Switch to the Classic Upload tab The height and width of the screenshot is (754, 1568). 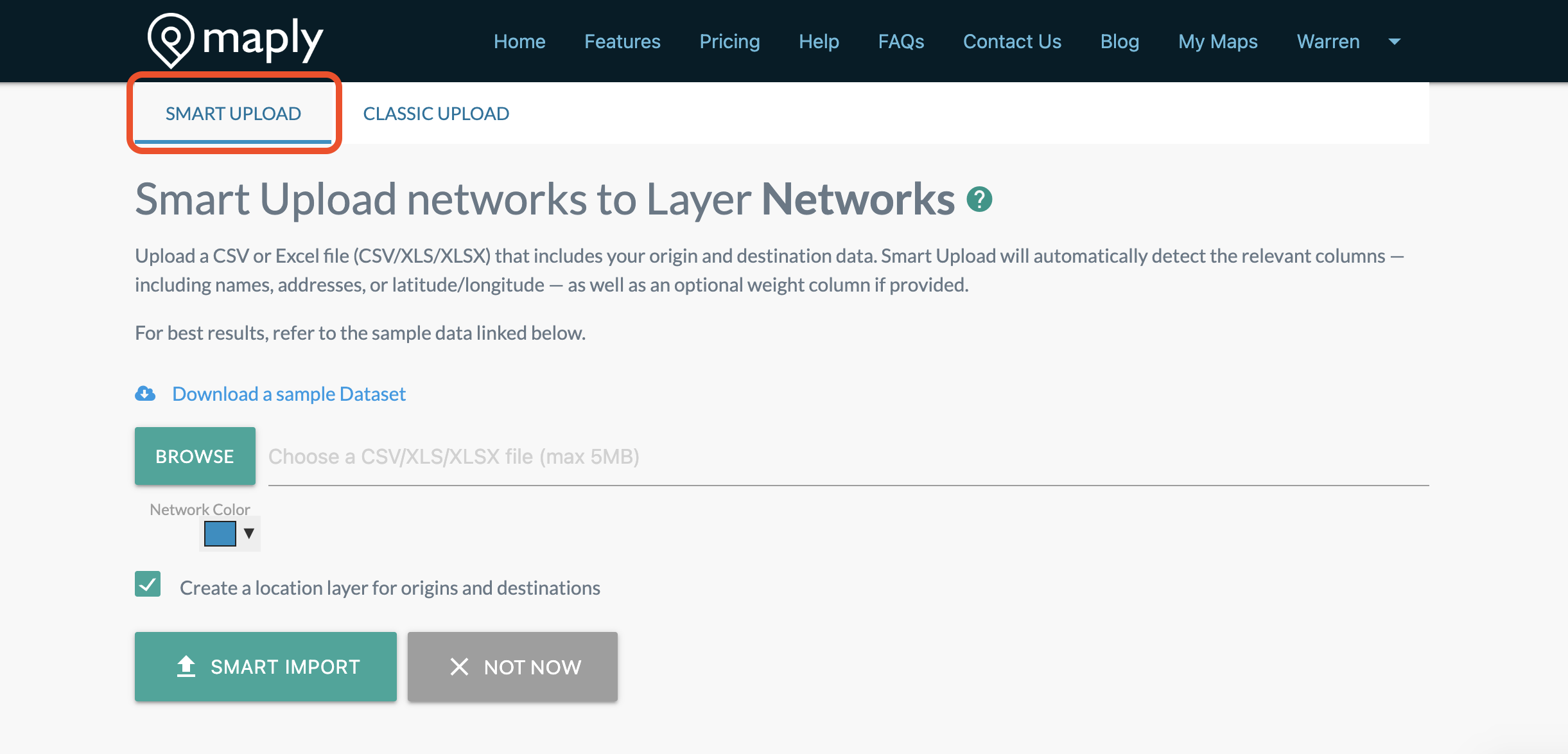(436, 114)
